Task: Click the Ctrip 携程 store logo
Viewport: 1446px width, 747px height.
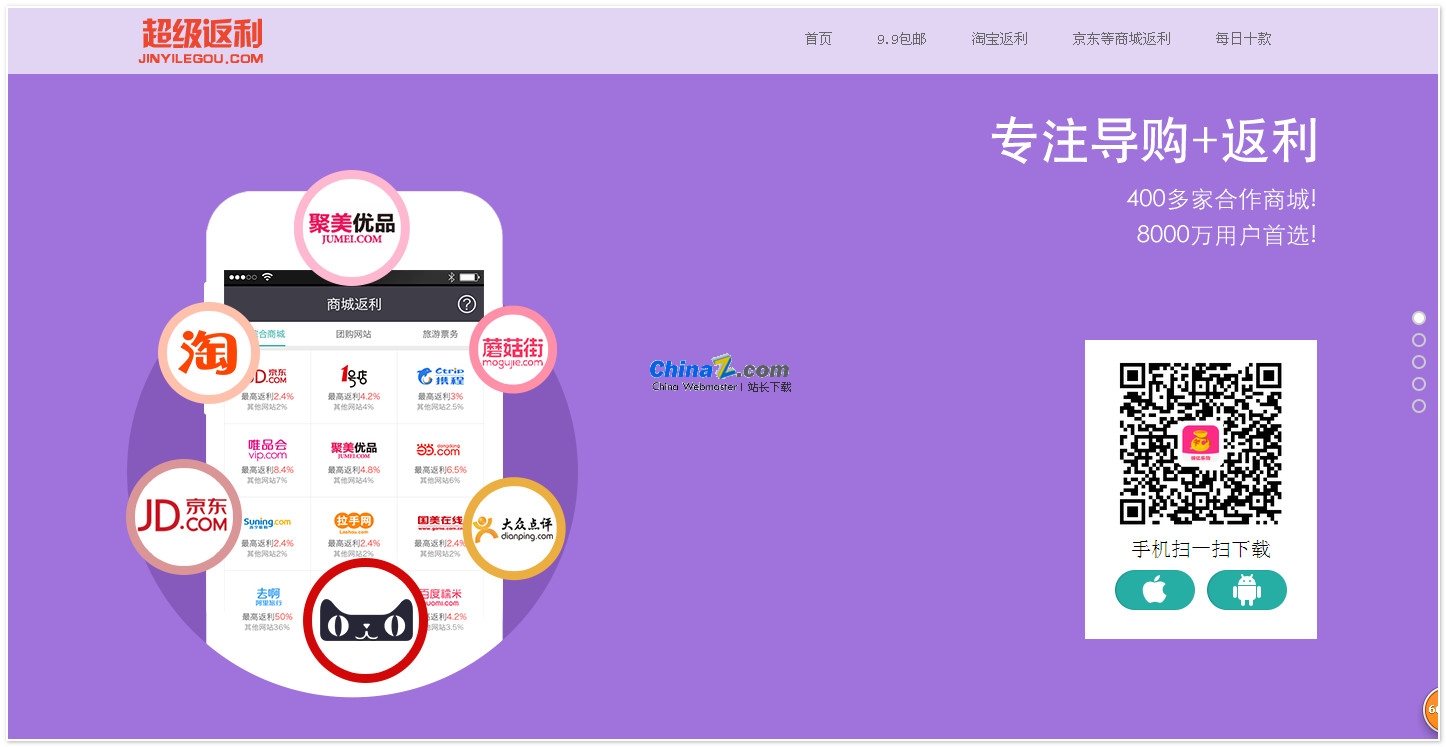Action: pos(440,376)
